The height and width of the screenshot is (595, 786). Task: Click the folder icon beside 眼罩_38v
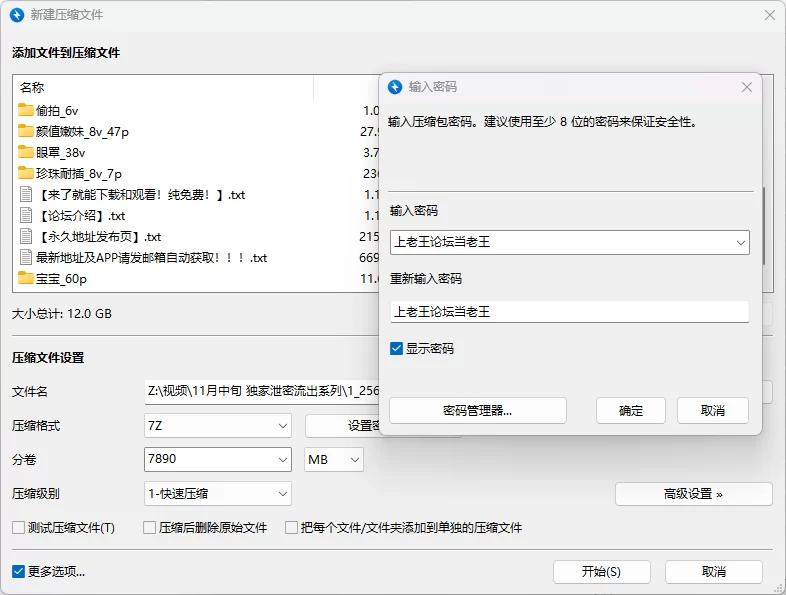[x=26, y=152]
